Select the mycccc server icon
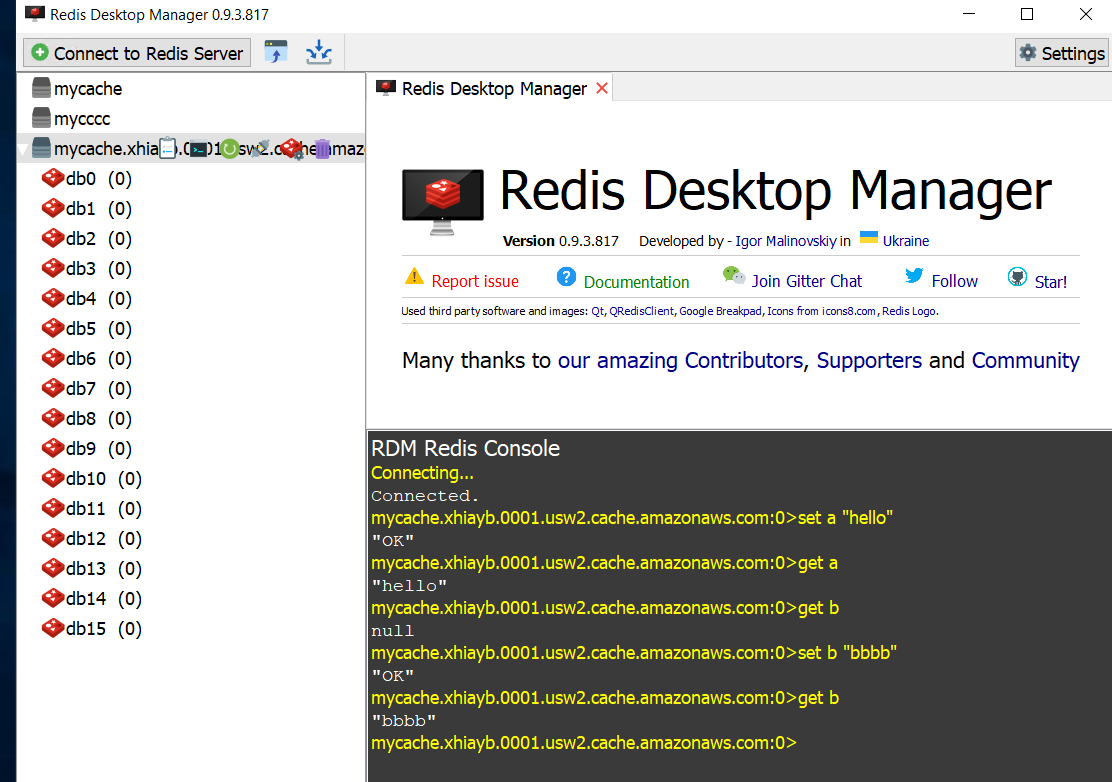 click(41, 118)
